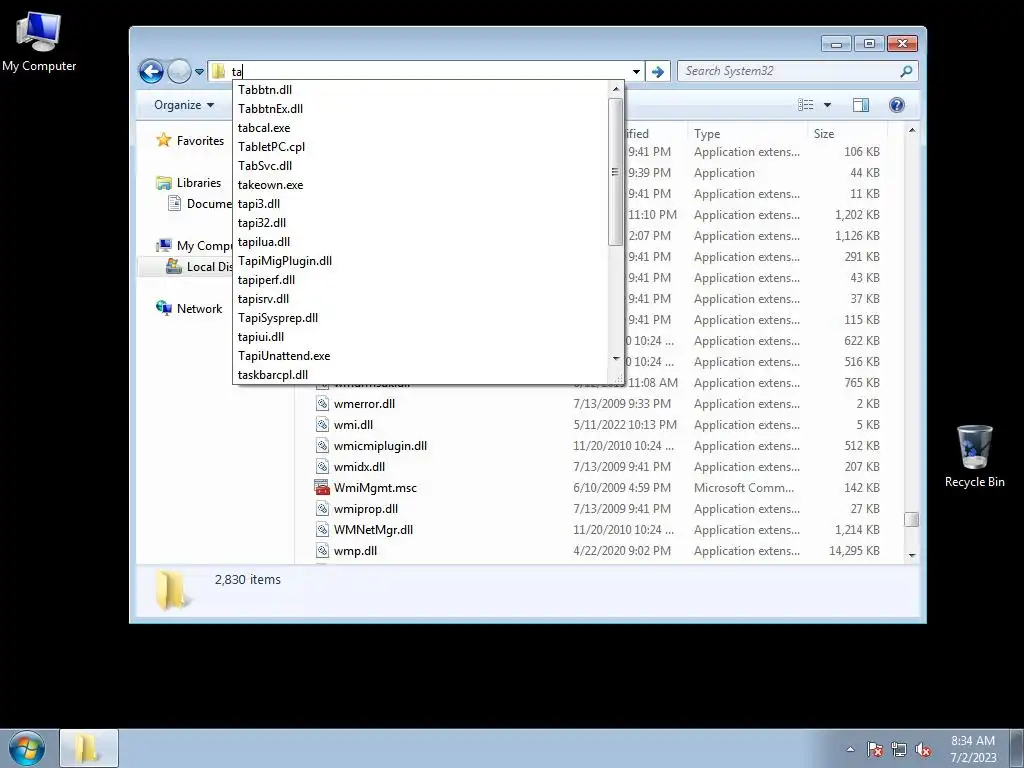Open recent pages dropdown beside Forward arrow
The width and height of the screenshot is (1024, 768).
(x=199, y=72)
